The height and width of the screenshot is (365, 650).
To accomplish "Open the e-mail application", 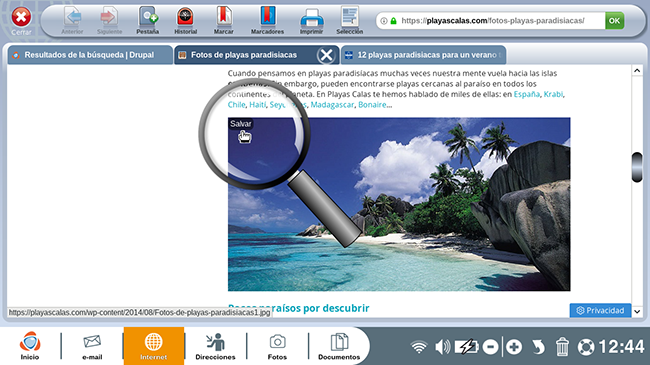I will [92, 346].
